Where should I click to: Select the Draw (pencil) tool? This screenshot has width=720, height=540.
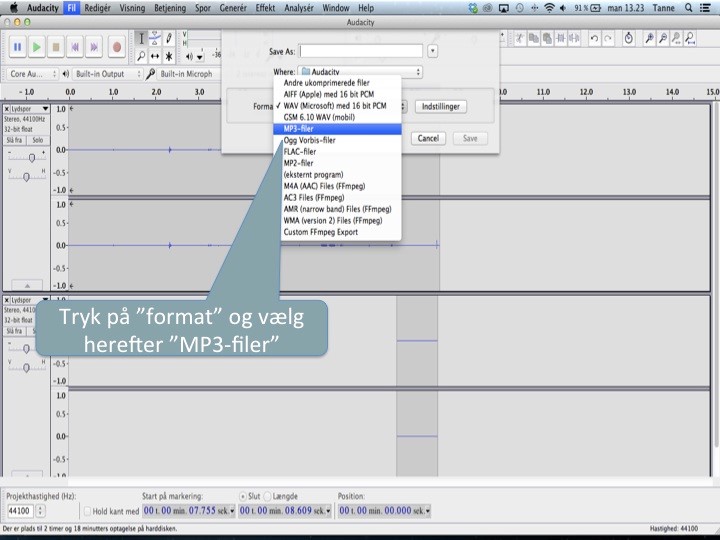click(x=169, y=39)
